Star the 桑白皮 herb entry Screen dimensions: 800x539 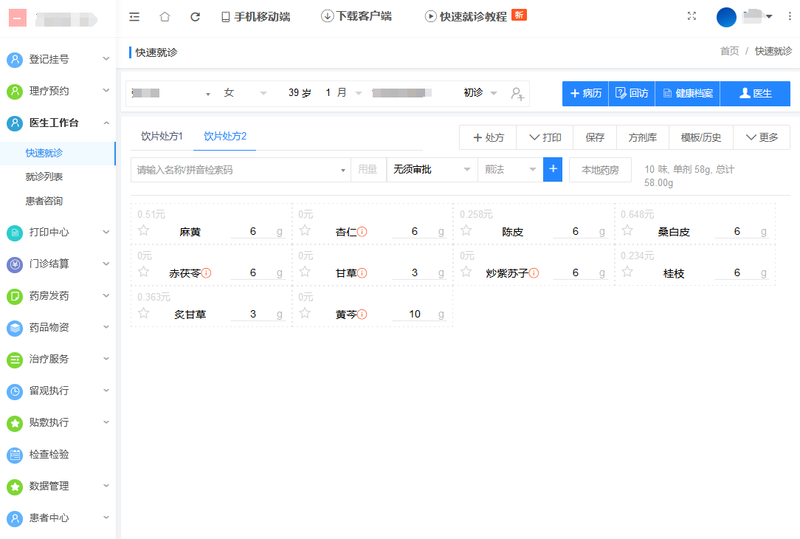coord(627,231)
